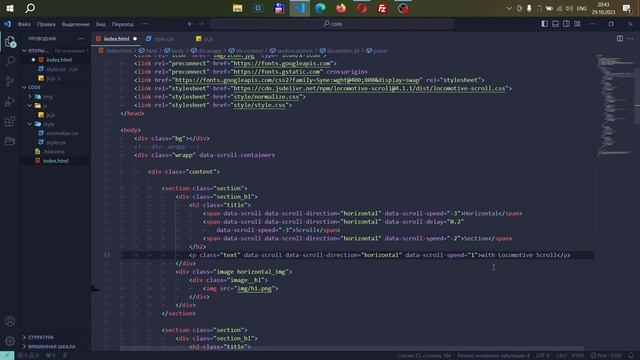Click the HTML language mode in status bar
This screenshot has height=360, width=640.
pyautogui.click(x=577, y=356)
